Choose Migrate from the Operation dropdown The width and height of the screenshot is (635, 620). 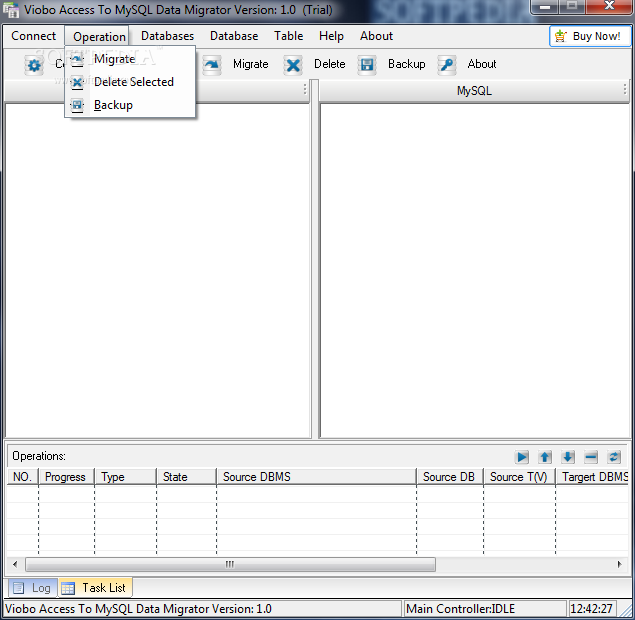pos(130,59)
